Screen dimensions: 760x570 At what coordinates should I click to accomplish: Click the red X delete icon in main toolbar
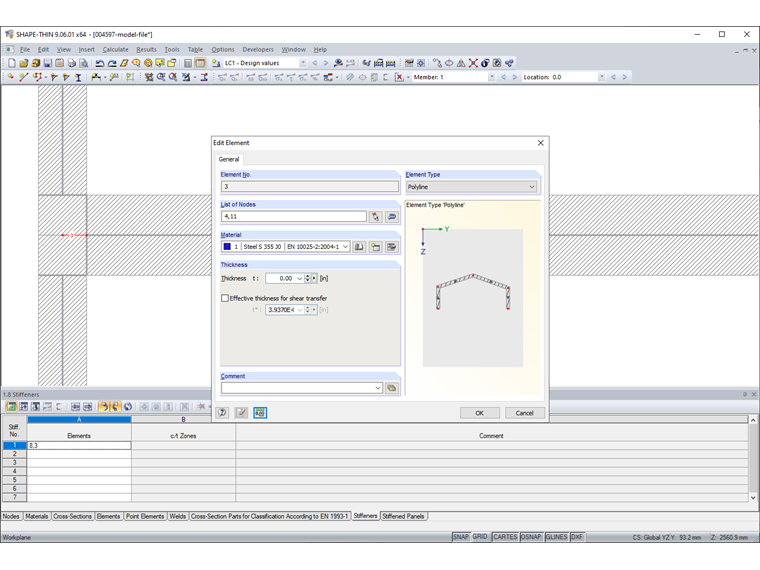click(473, 63)
